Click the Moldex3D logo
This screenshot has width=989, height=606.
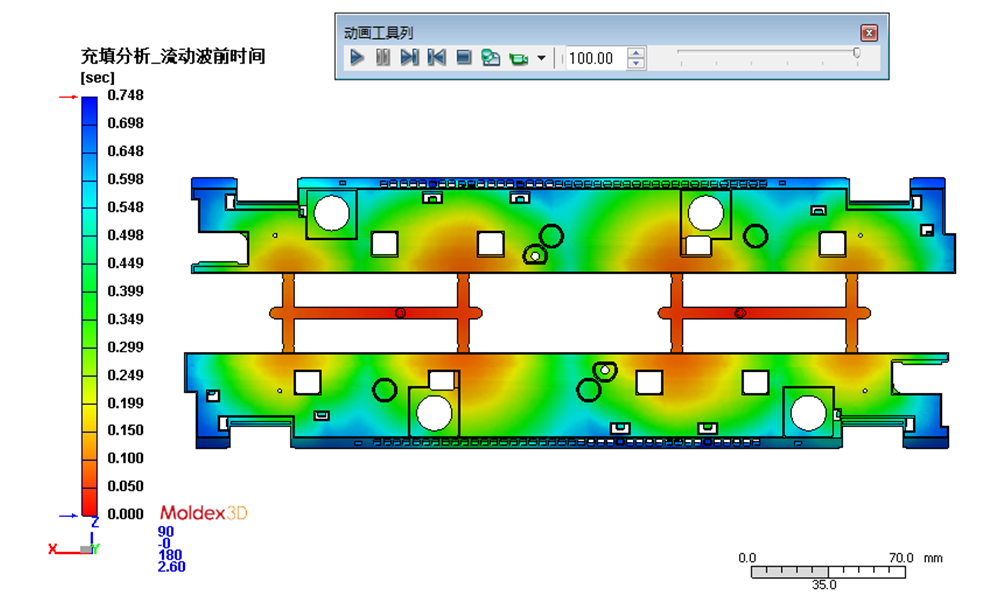click(x=203, y=513)
